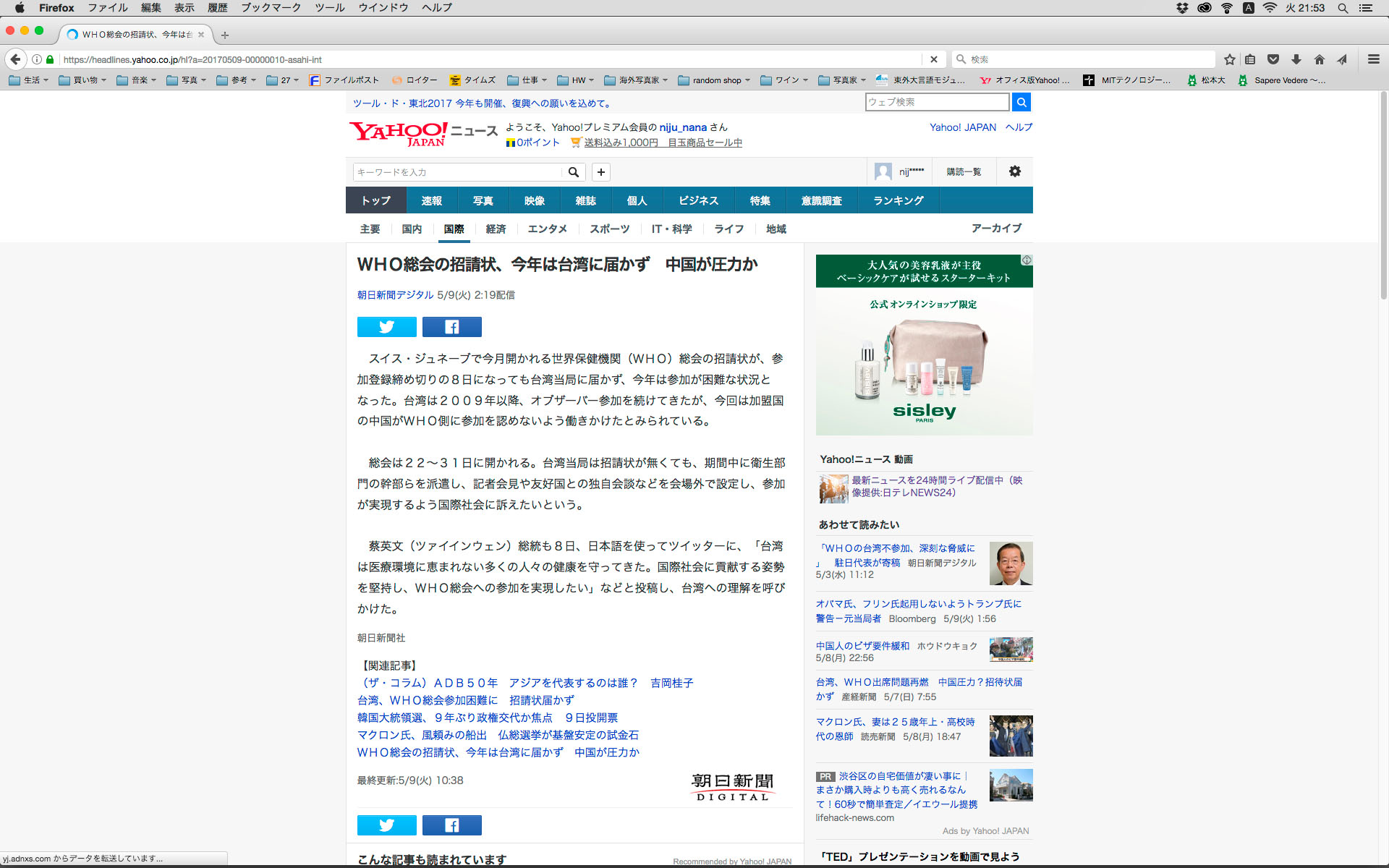The height and width of the screenshot is (868, 1389).
Task: Bookmark this page with the star icon
Action: click(x=1229, y=59)
